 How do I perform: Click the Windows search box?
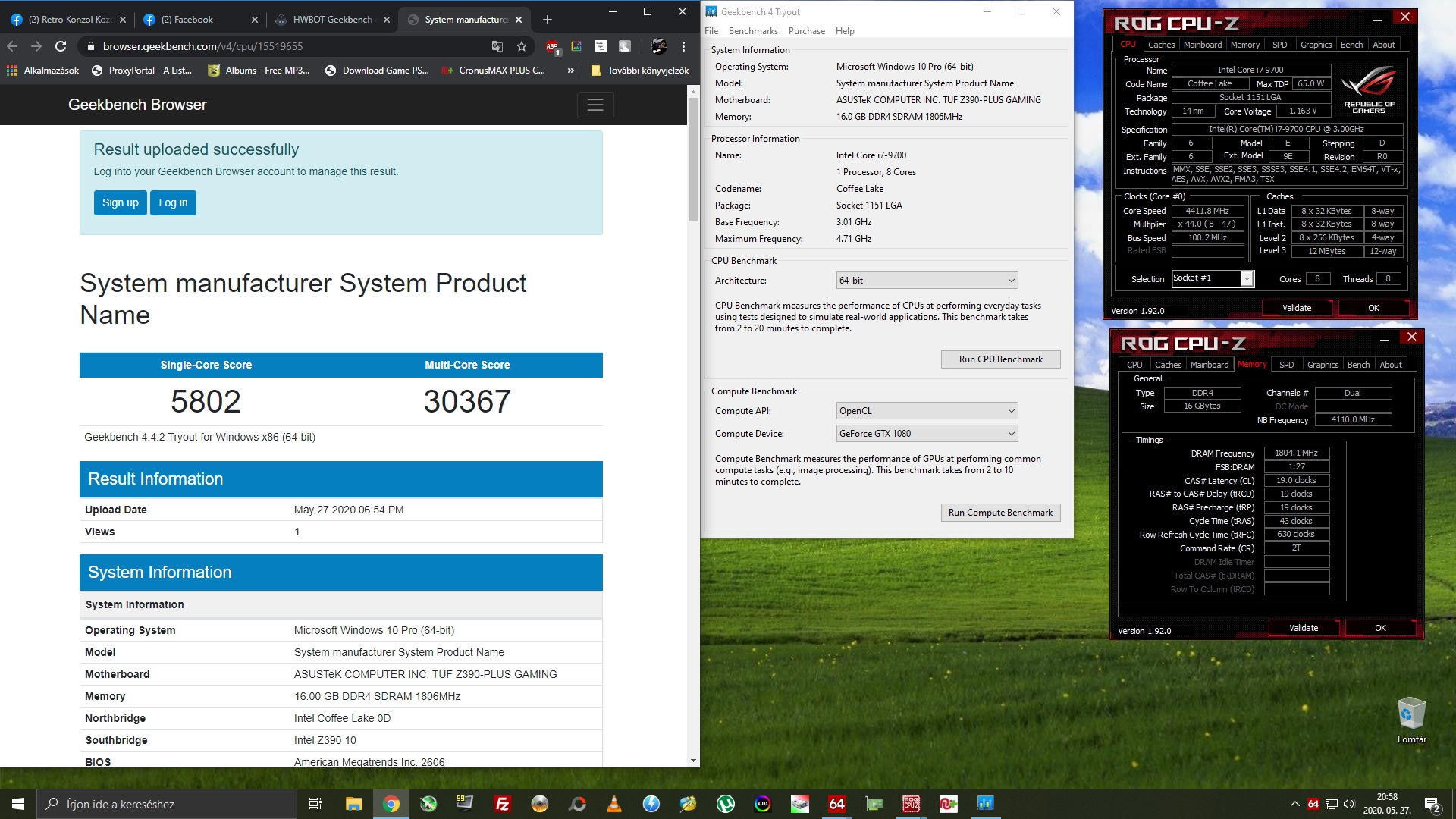click(167, 804)
